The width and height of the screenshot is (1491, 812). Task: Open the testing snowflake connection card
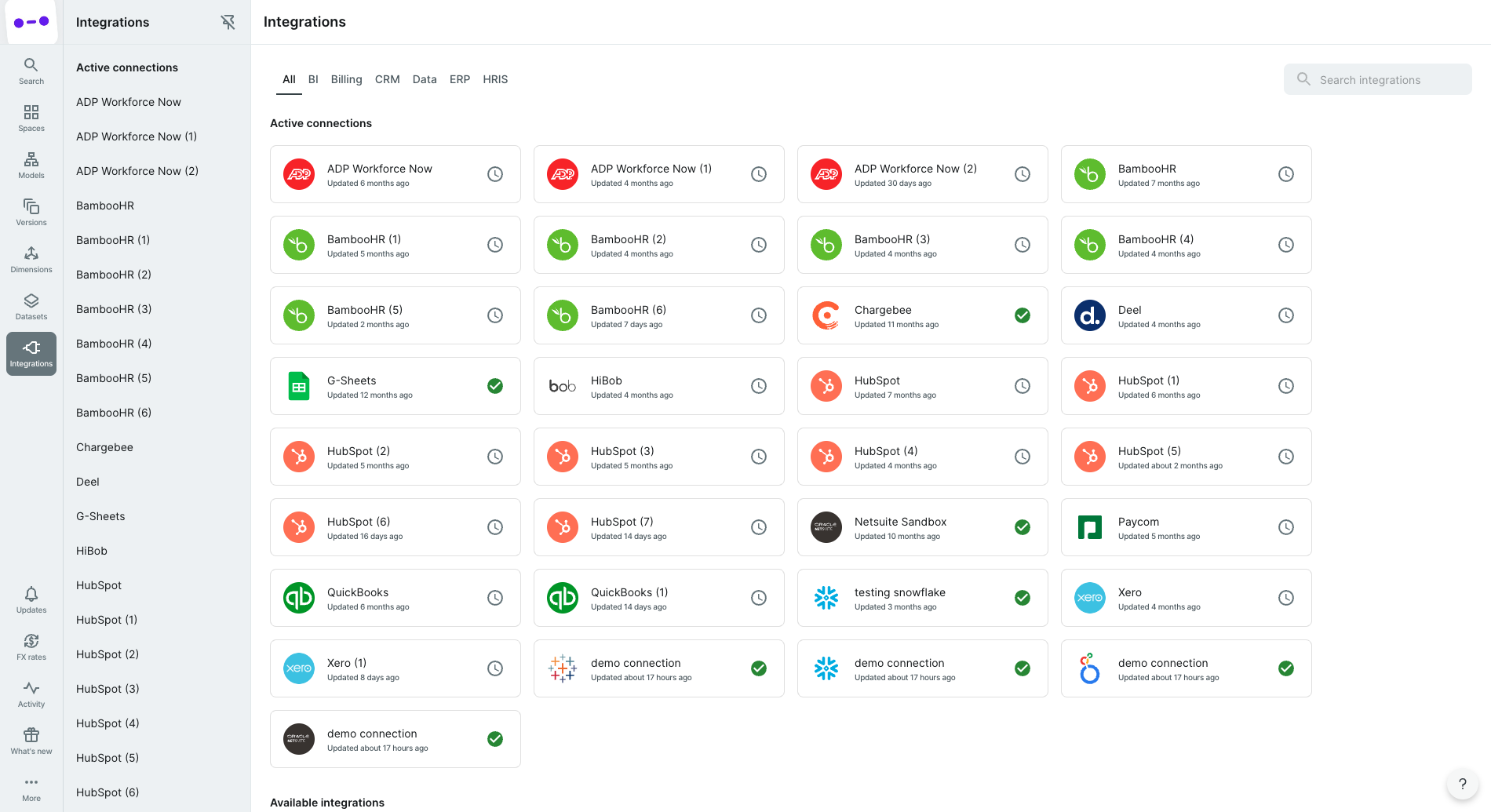pyautogui.click(x=923, y=598)
